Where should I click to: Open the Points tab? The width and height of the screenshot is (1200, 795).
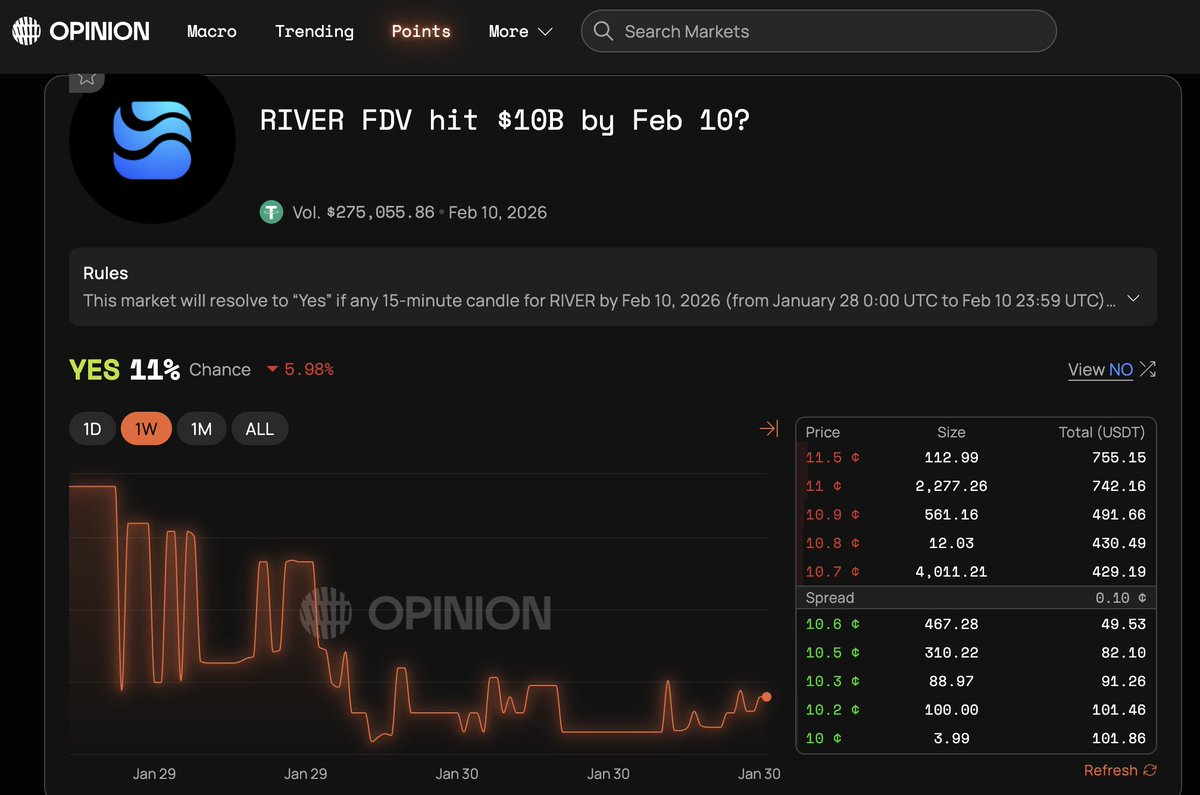[421, 31]
